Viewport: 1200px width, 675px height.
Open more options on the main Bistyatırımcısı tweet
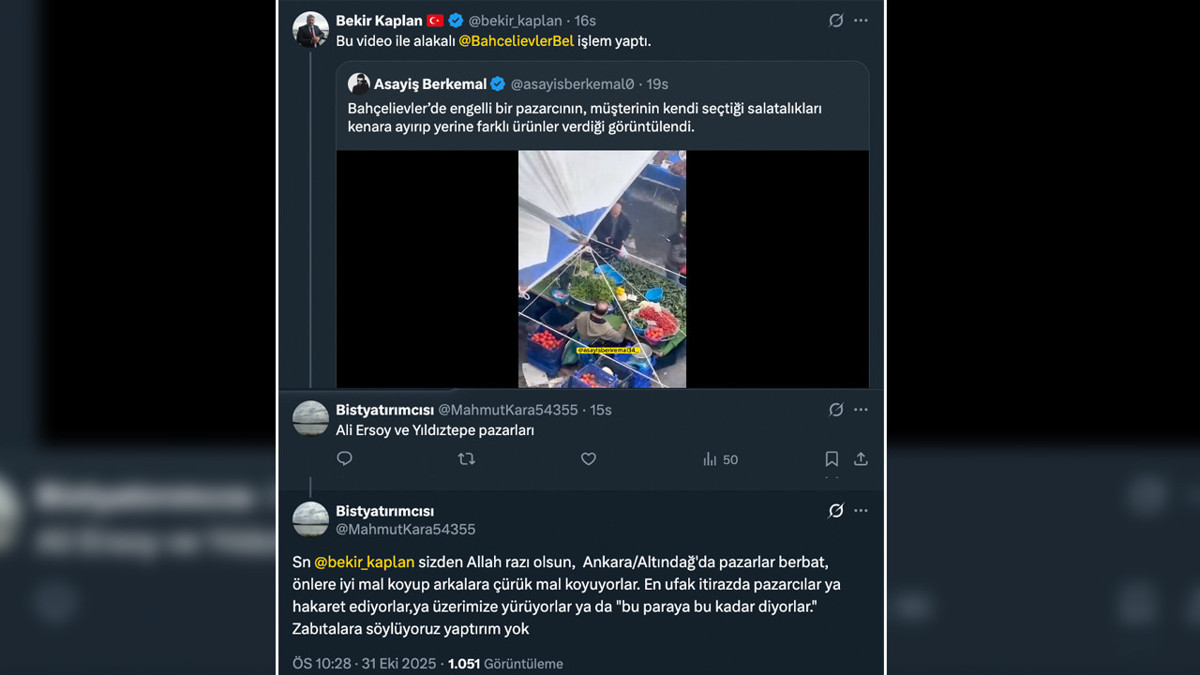click(x=861, y=511)
